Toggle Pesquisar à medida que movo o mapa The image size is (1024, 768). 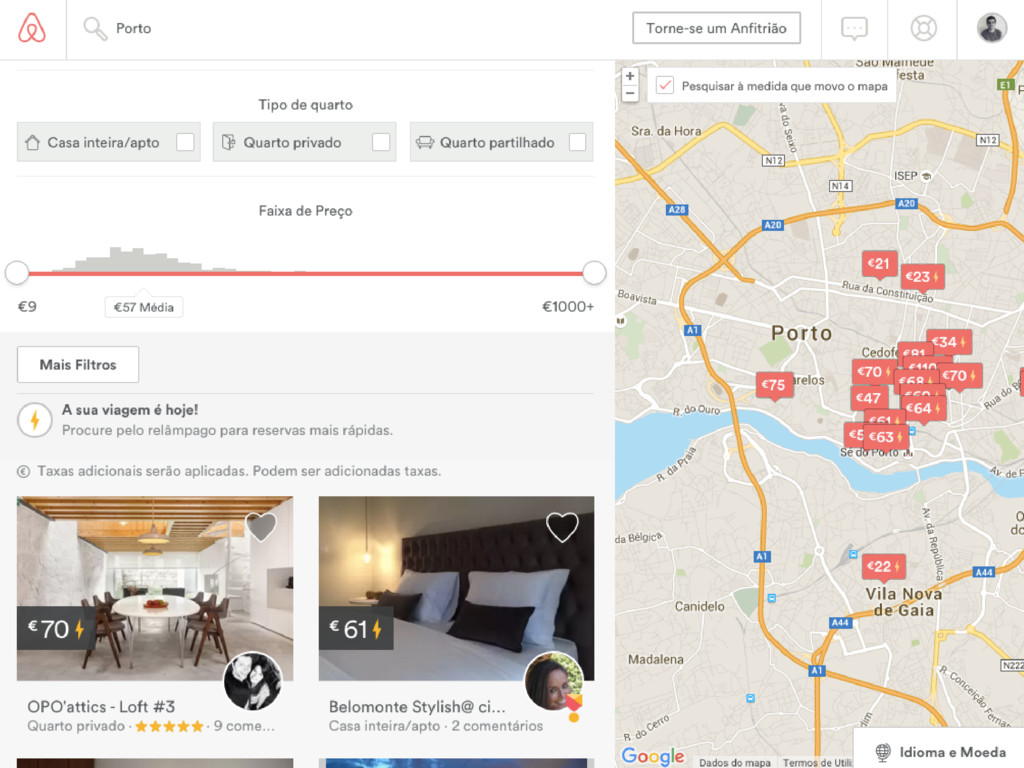[665, 86]
